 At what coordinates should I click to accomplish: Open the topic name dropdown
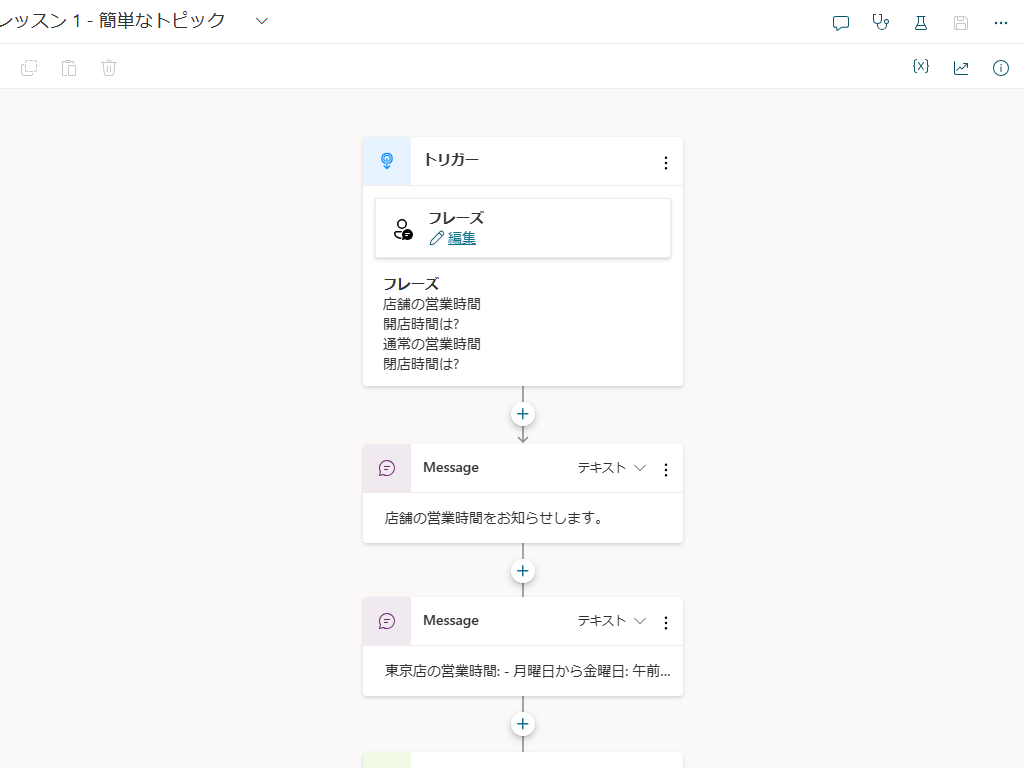point(261,18)
